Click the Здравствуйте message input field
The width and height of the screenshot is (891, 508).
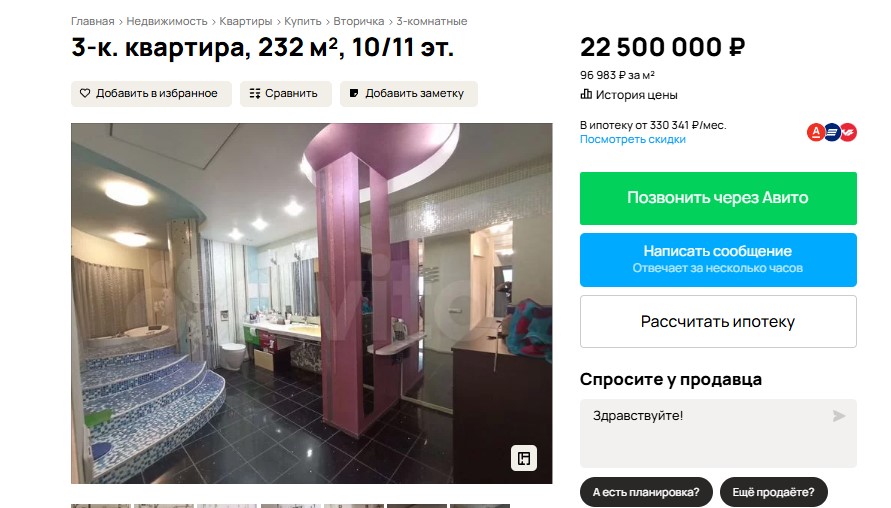[x=718, y=433]
